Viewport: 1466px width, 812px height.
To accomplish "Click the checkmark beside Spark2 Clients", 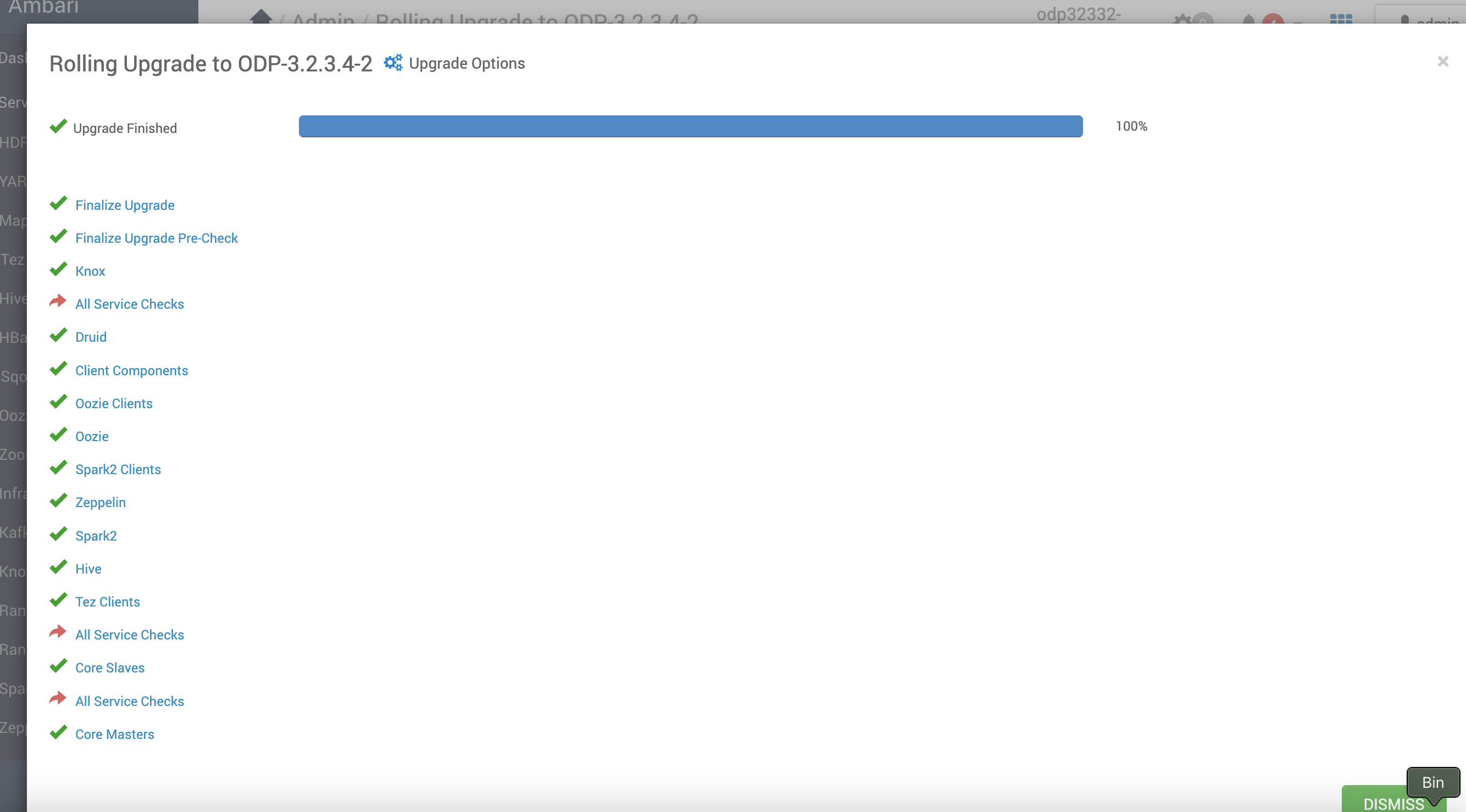I will click(x=58, y=468).
